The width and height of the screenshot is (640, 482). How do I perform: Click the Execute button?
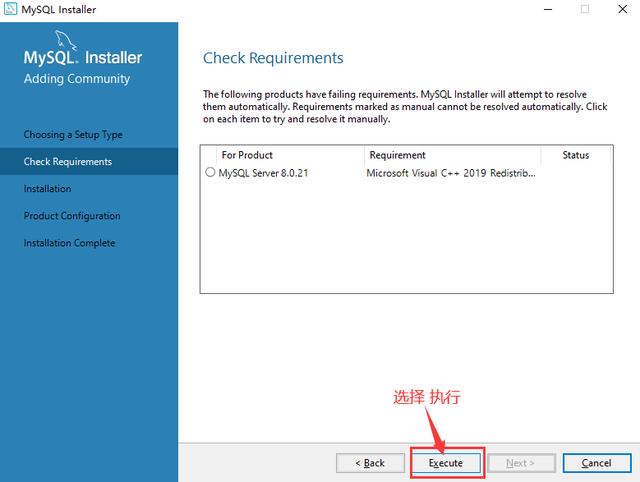[446, 463]
